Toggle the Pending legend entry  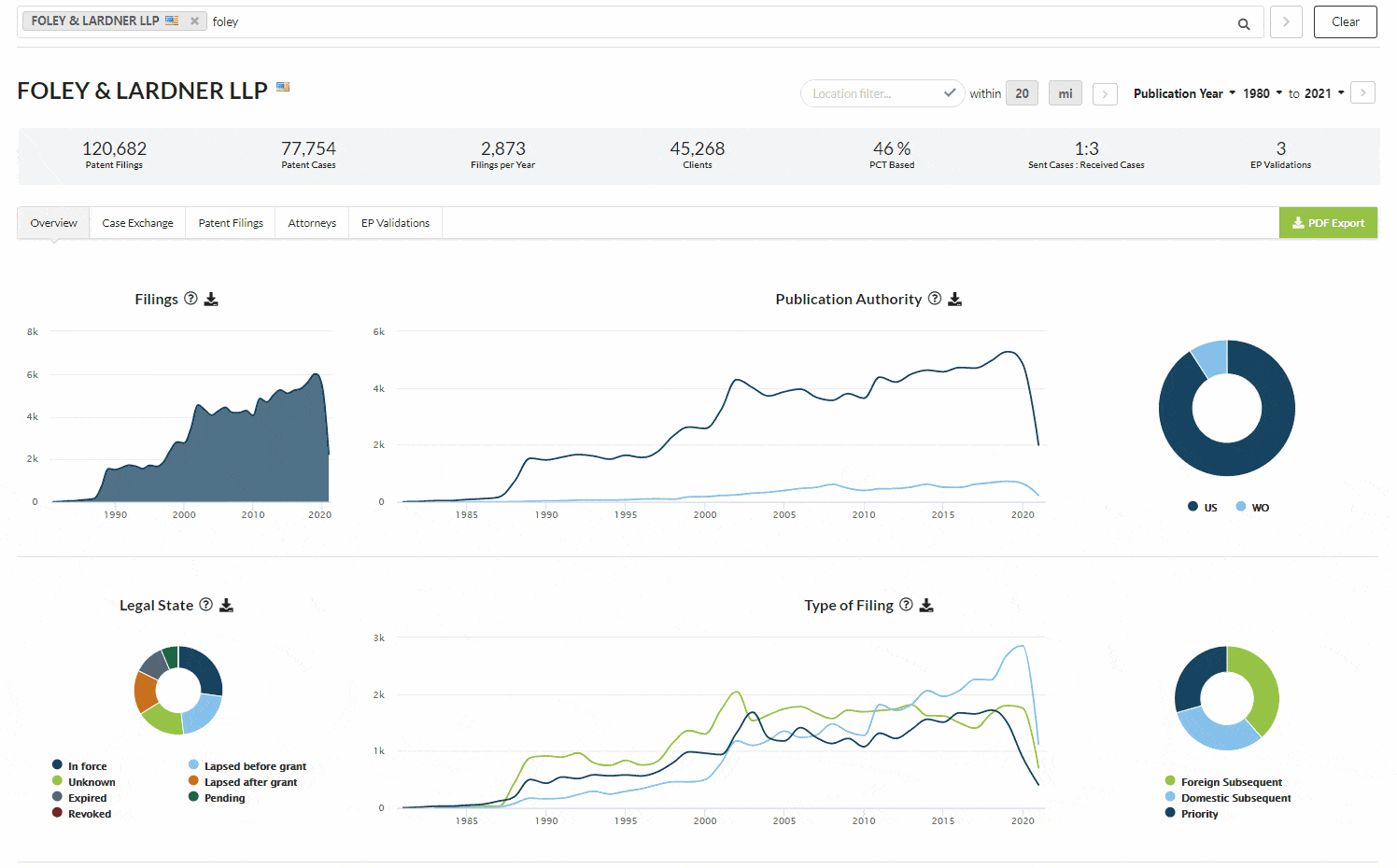(x=217, y=798)
